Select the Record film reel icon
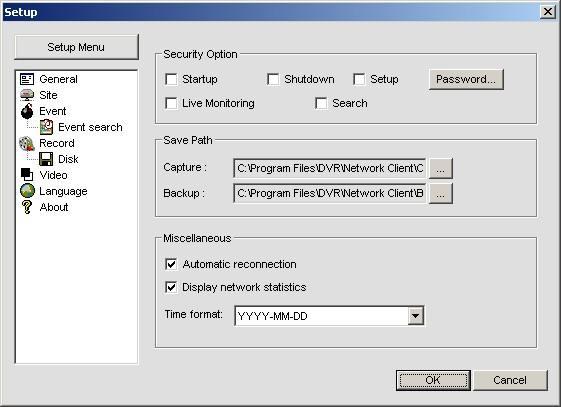Viewport: 561px width, 407px height. pyautogui.click(x=27, y=143)
